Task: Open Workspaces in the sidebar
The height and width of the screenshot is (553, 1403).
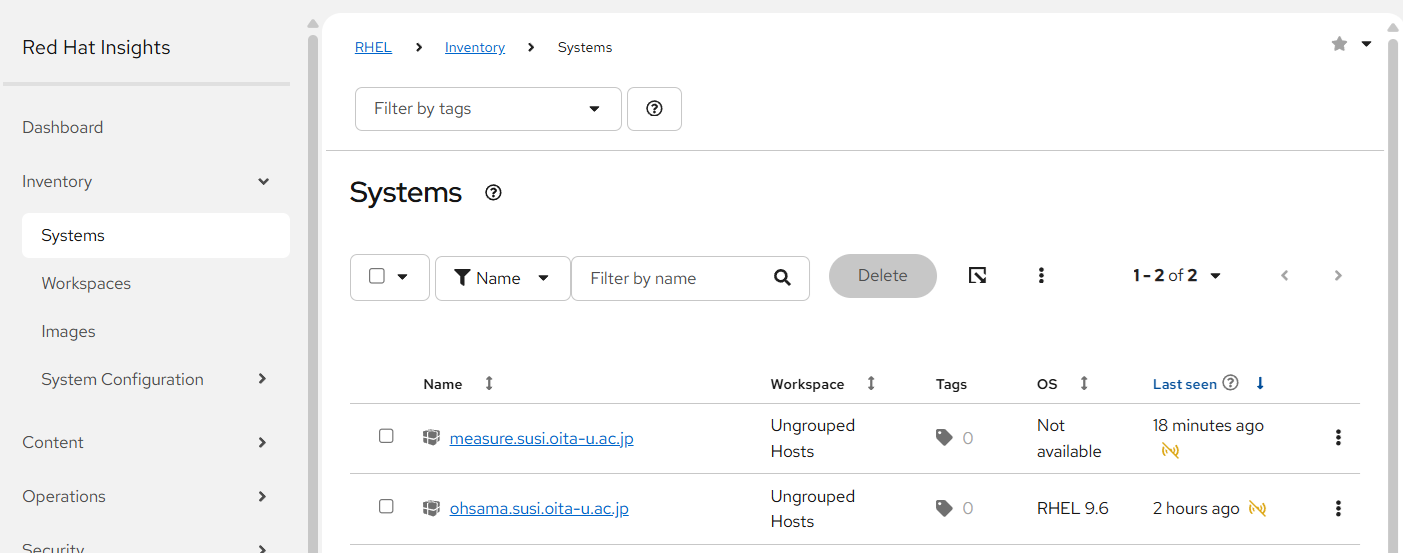Action: coord(86,283)
